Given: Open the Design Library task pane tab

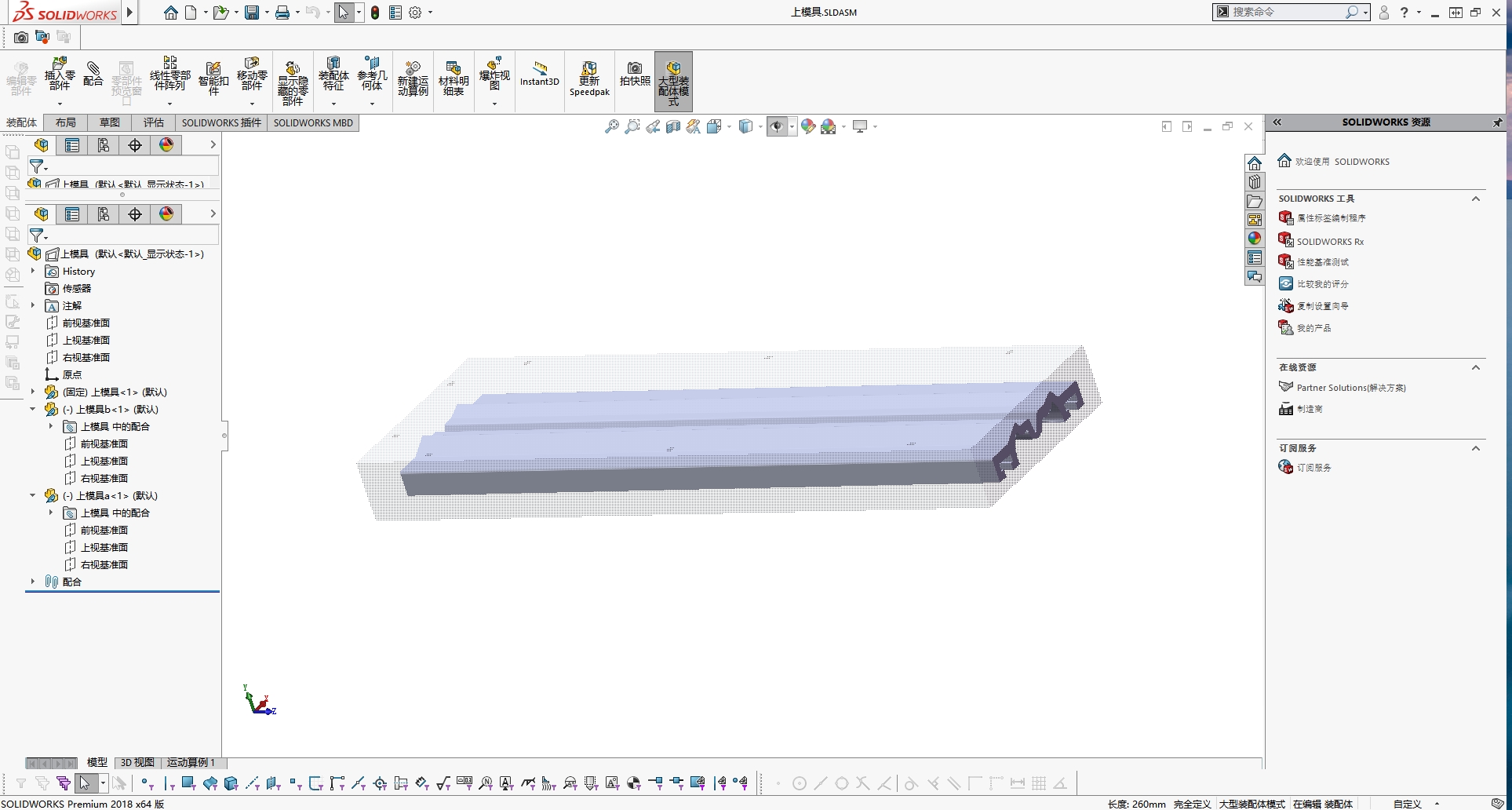Looking at the screenshot, I should [1255, 182].
